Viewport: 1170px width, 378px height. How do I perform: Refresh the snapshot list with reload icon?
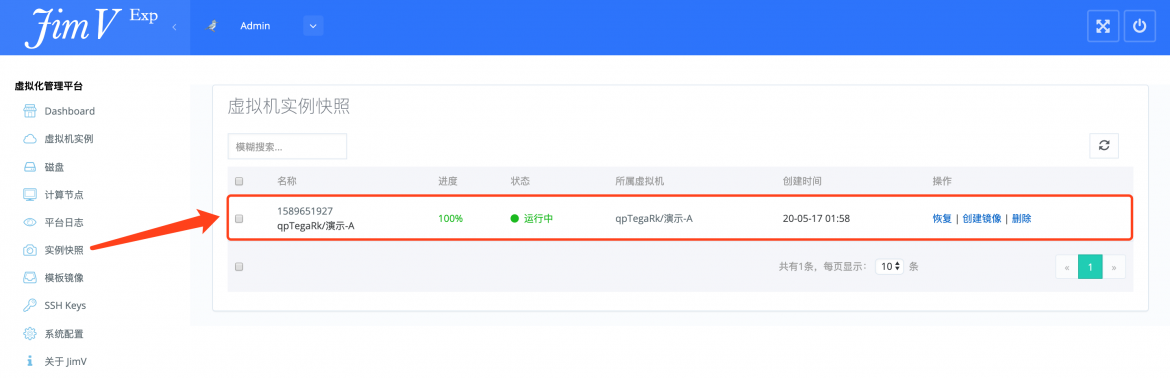(1104, 146)
